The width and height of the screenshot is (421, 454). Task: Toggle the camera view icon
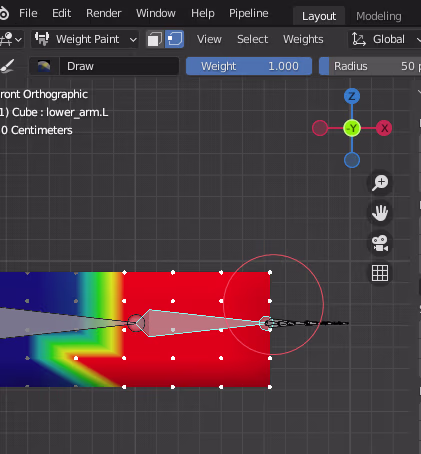pyautogui.click(x=380, y=243)
